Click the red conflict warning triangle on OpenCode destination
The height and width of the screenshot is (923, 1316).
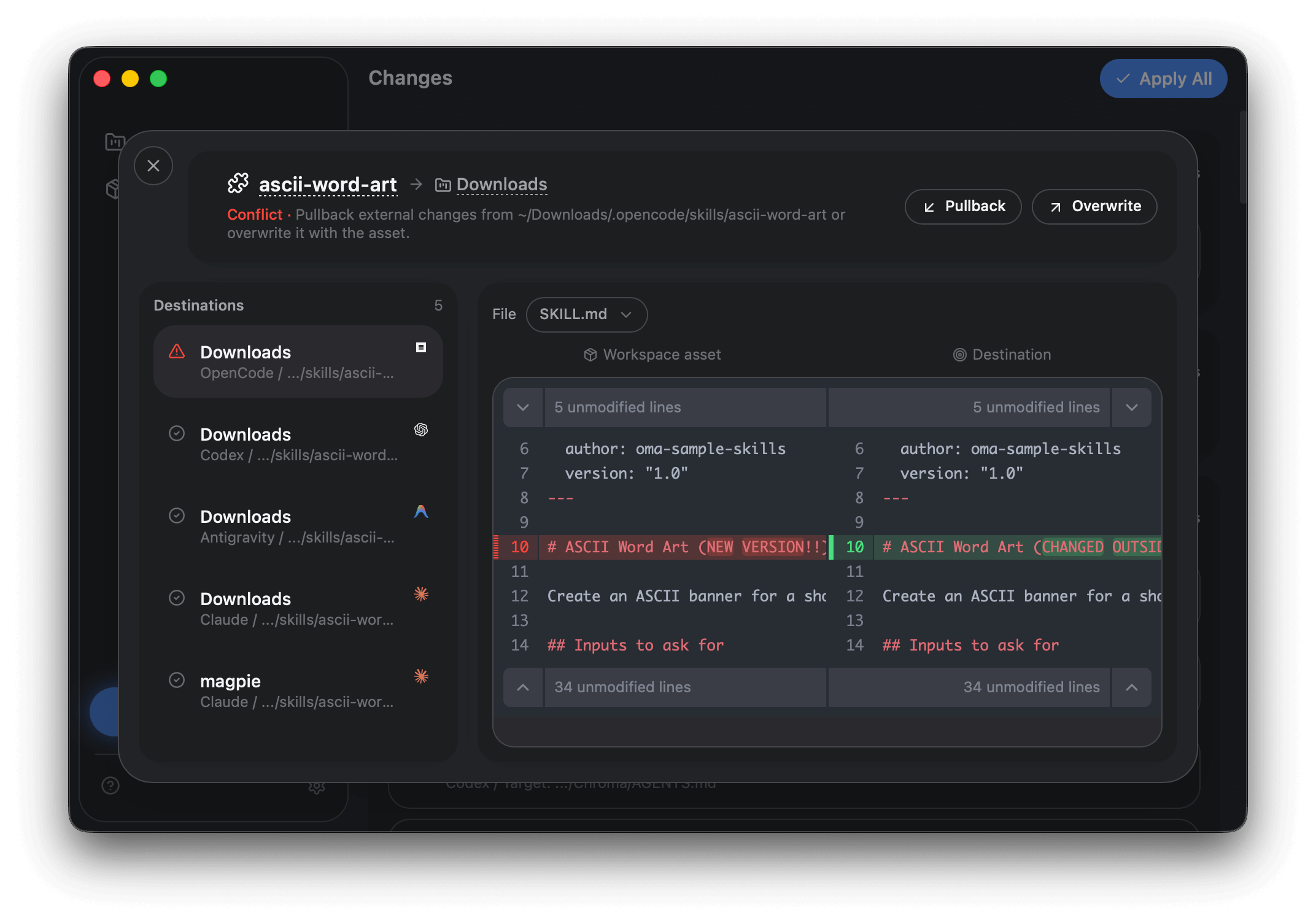click(177, 351)
